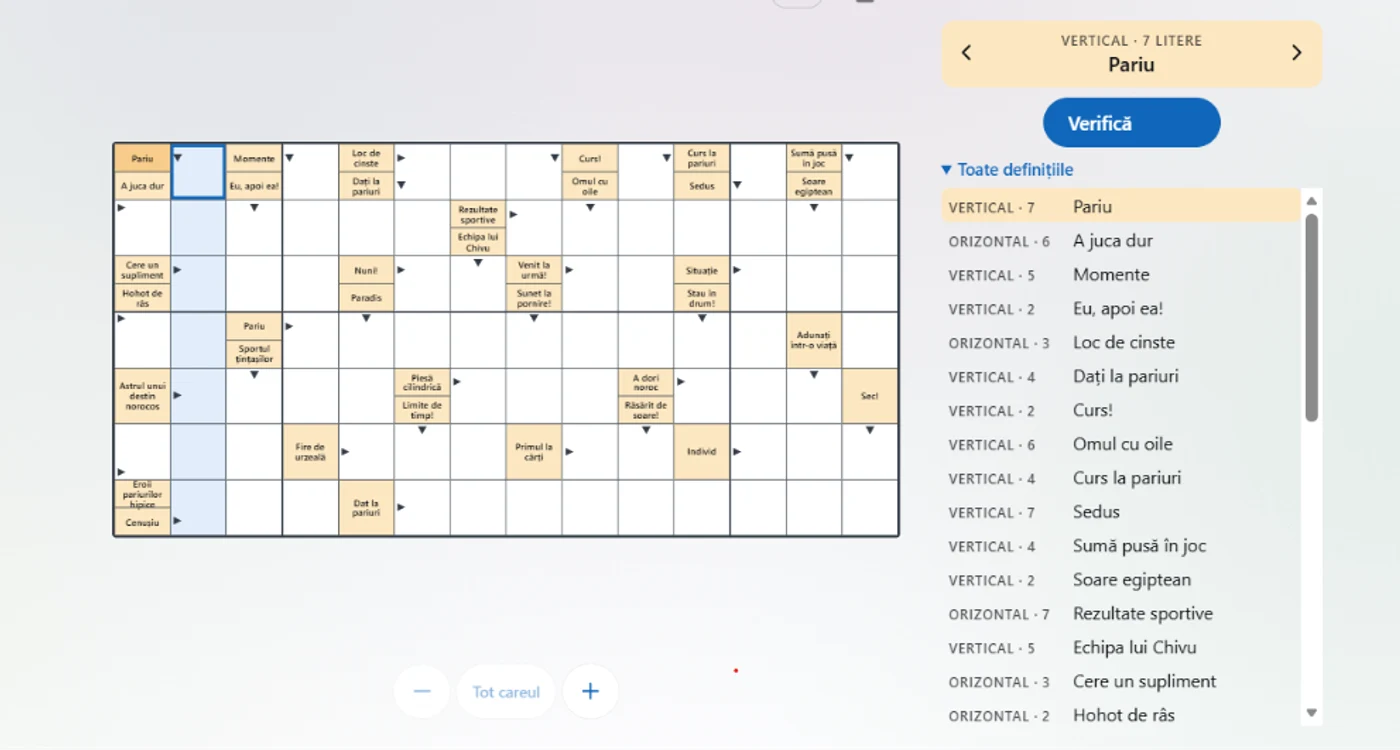
Task: Collapse the Toate definițiile list
Action: (1008, 169)
